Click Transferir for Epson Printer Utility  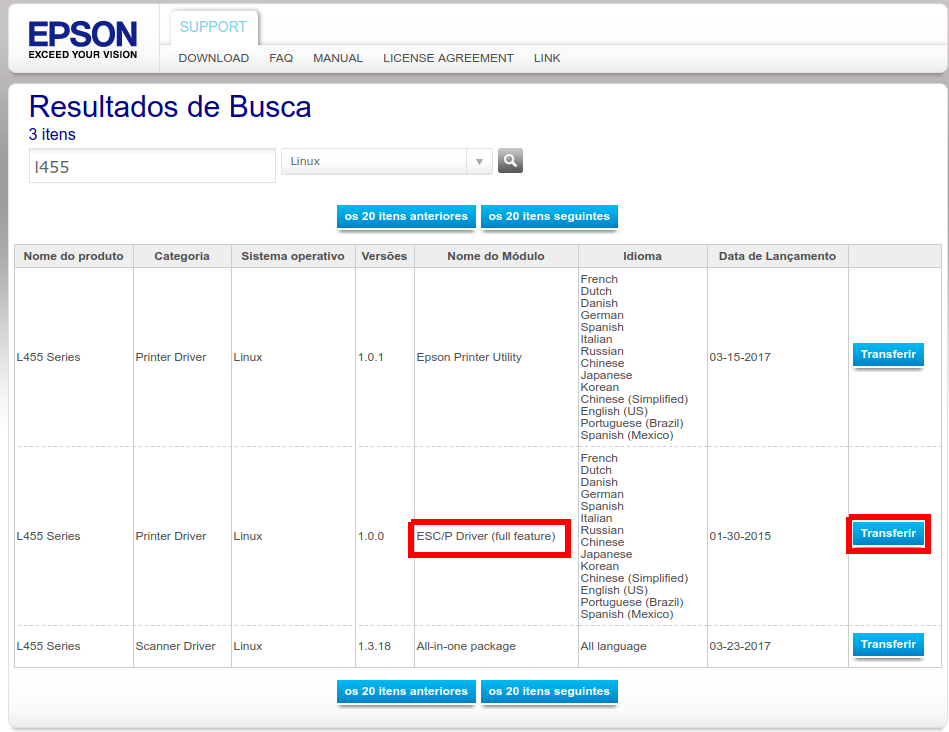(x=888, y=355)
